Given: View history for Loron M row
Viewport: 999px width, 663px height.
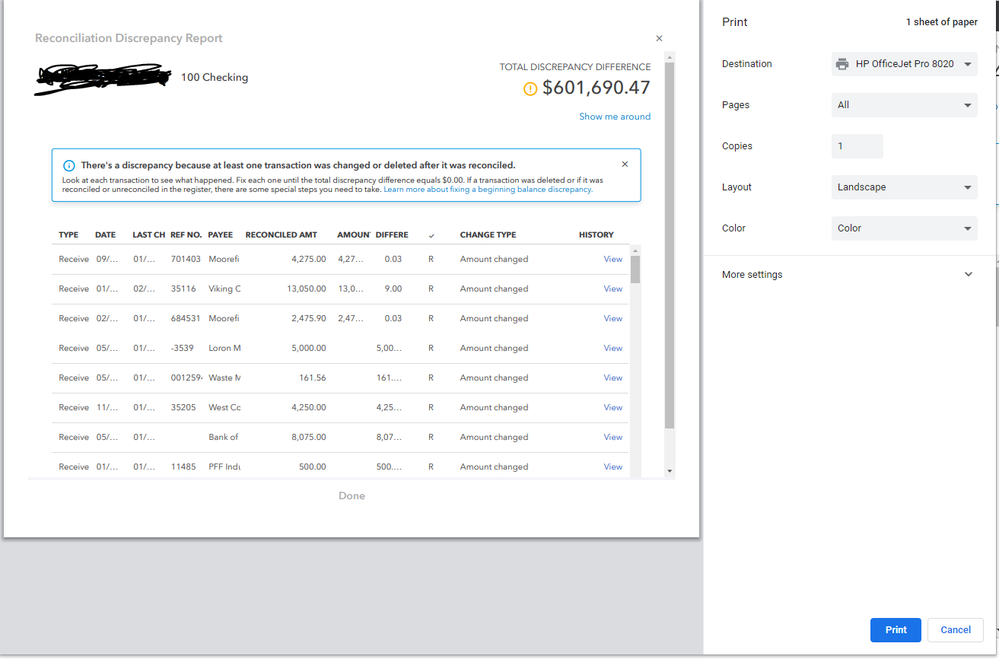Looking at the screenshot, I should coord(613,348).
